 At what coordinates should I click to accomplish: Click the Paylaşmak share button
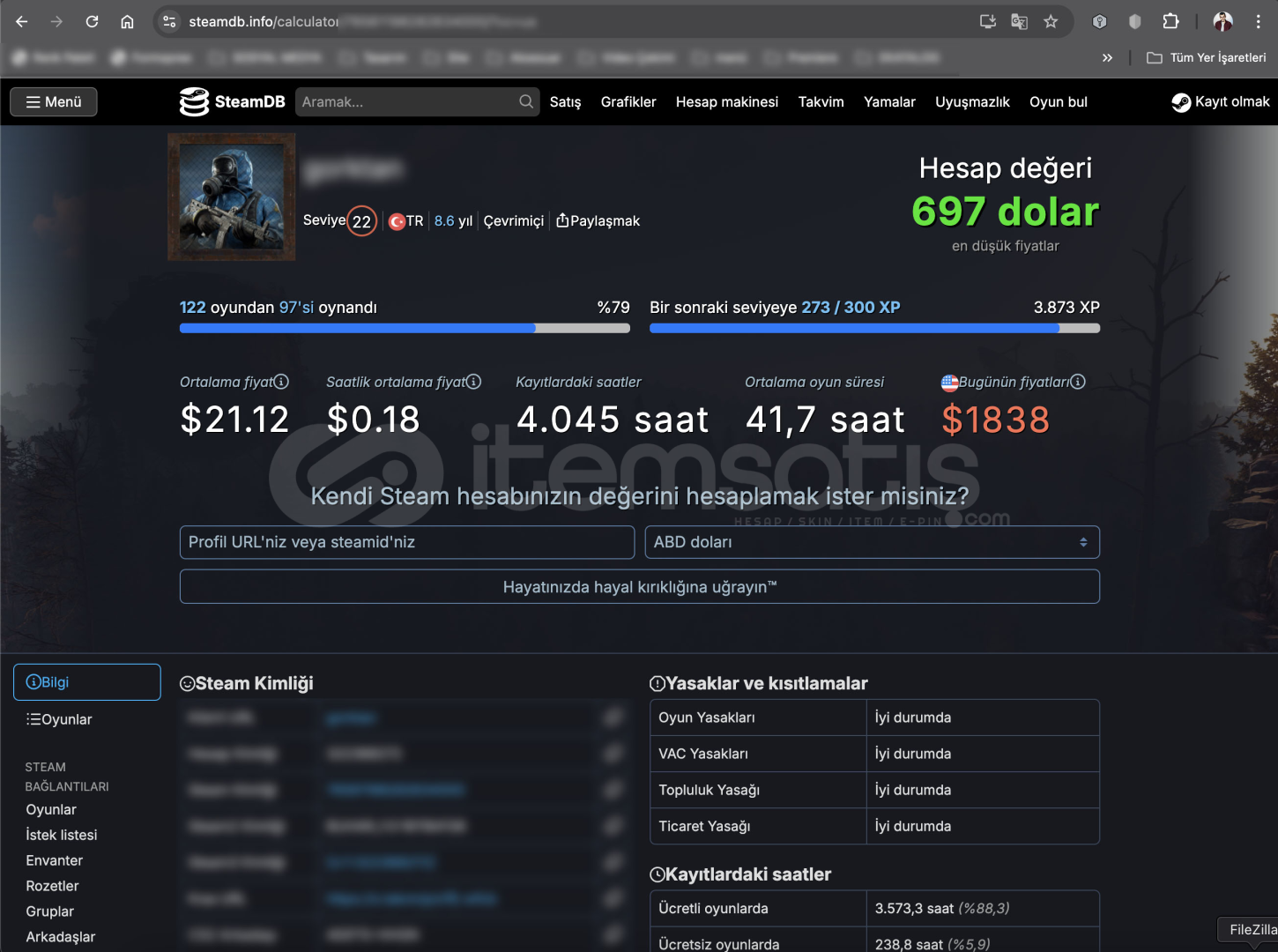(x=598, y=220)
